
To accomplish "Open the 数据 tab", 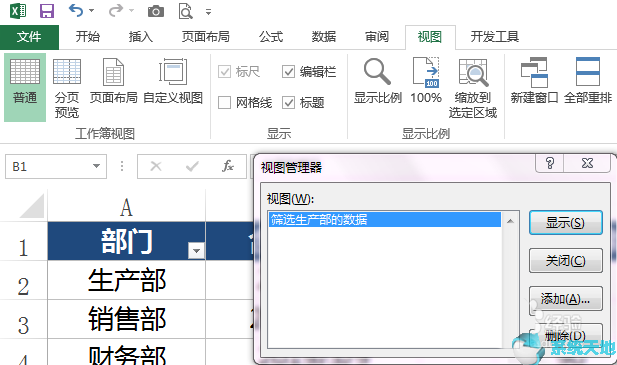I will click(323, 37).
